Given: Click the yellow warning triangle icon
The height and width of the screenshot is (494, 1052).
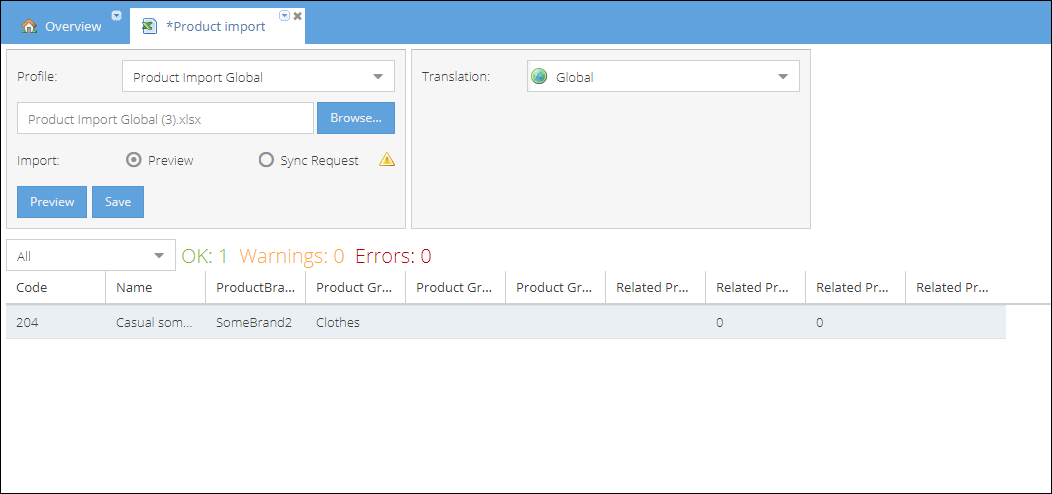Looking at the screenshot, I should (x=387, y=160).
